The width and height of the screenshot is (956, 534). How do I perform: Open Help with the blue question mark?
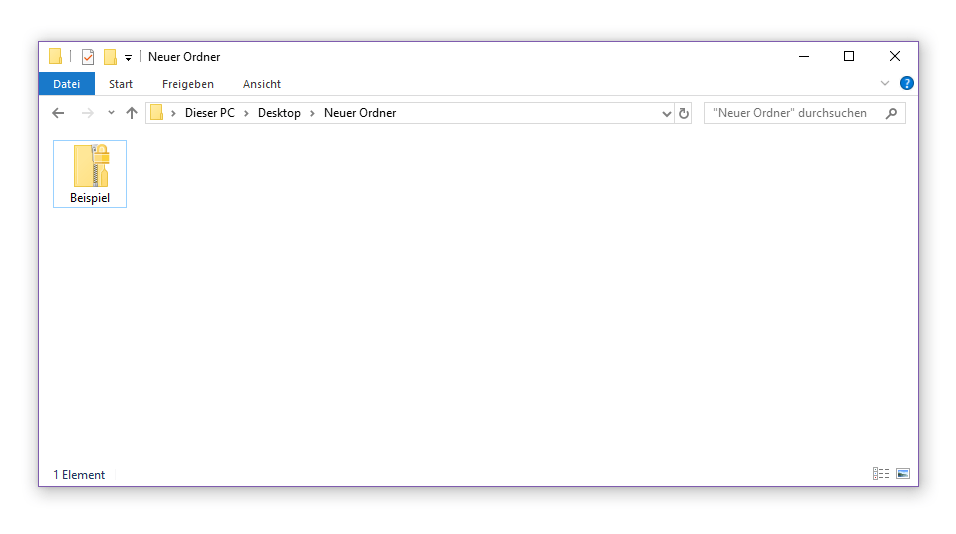click(x=907, y=84)
